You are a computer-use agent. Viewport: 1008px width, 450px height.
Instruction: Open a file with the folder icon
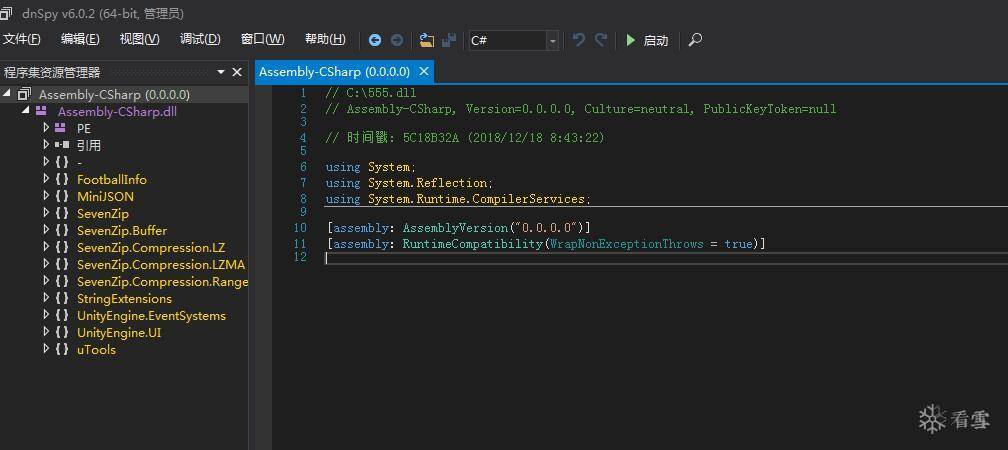click(427, 40)
